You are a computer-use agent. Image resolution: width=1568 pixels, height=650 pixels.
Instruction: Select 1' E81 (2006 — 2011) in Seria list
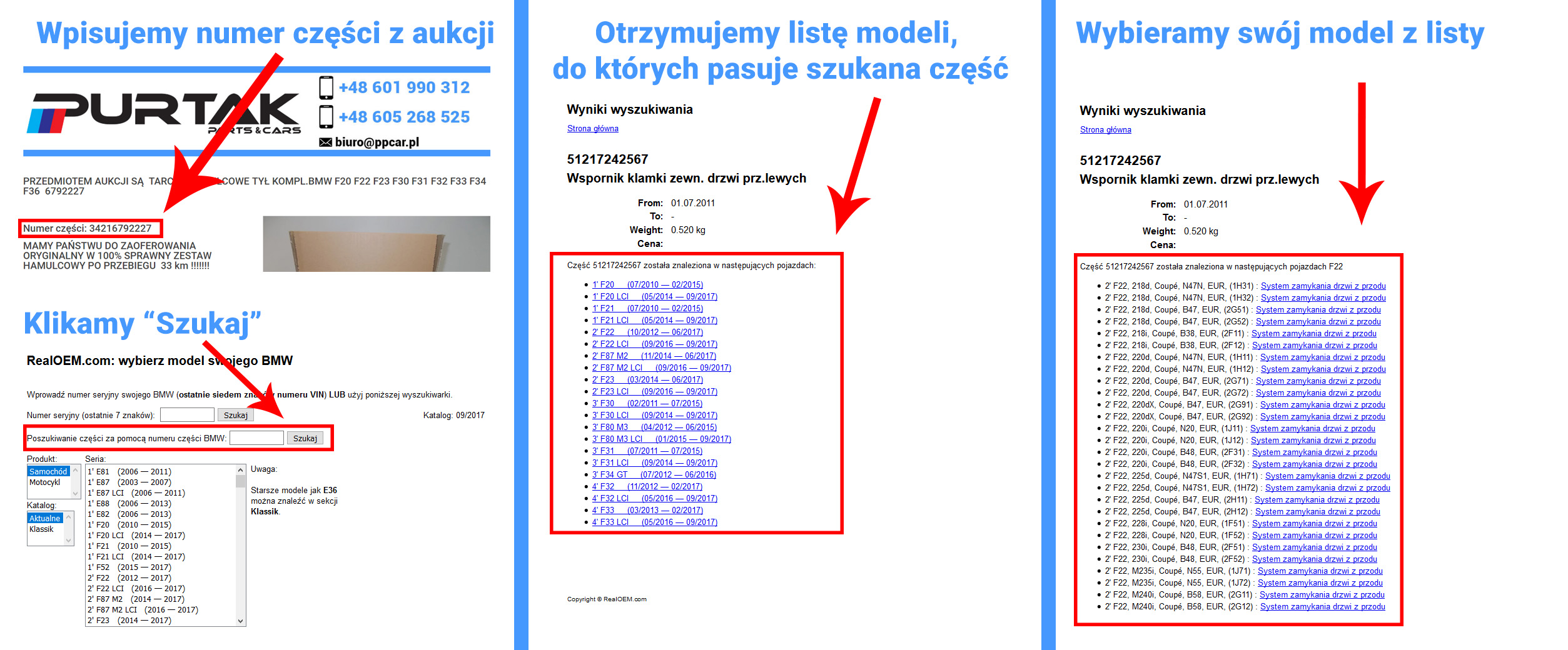point(129,472)
